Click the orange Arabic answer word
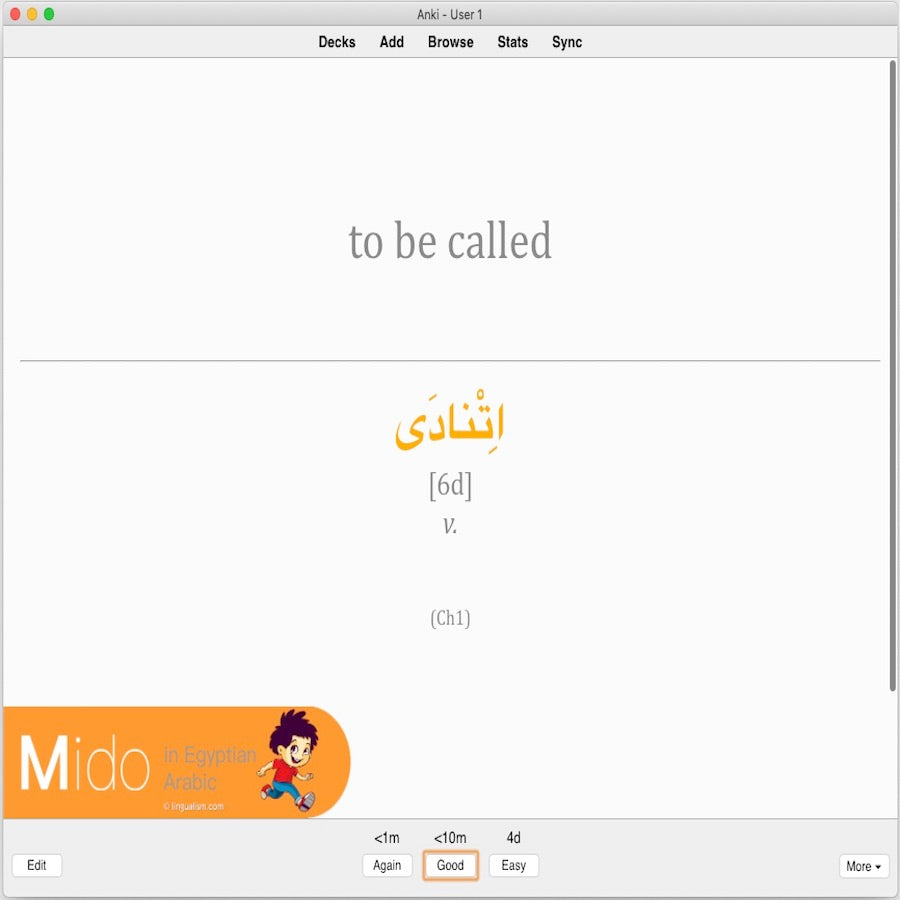Image resolution: width=900 pixels, height=900 pixels. tap(450, 420)
